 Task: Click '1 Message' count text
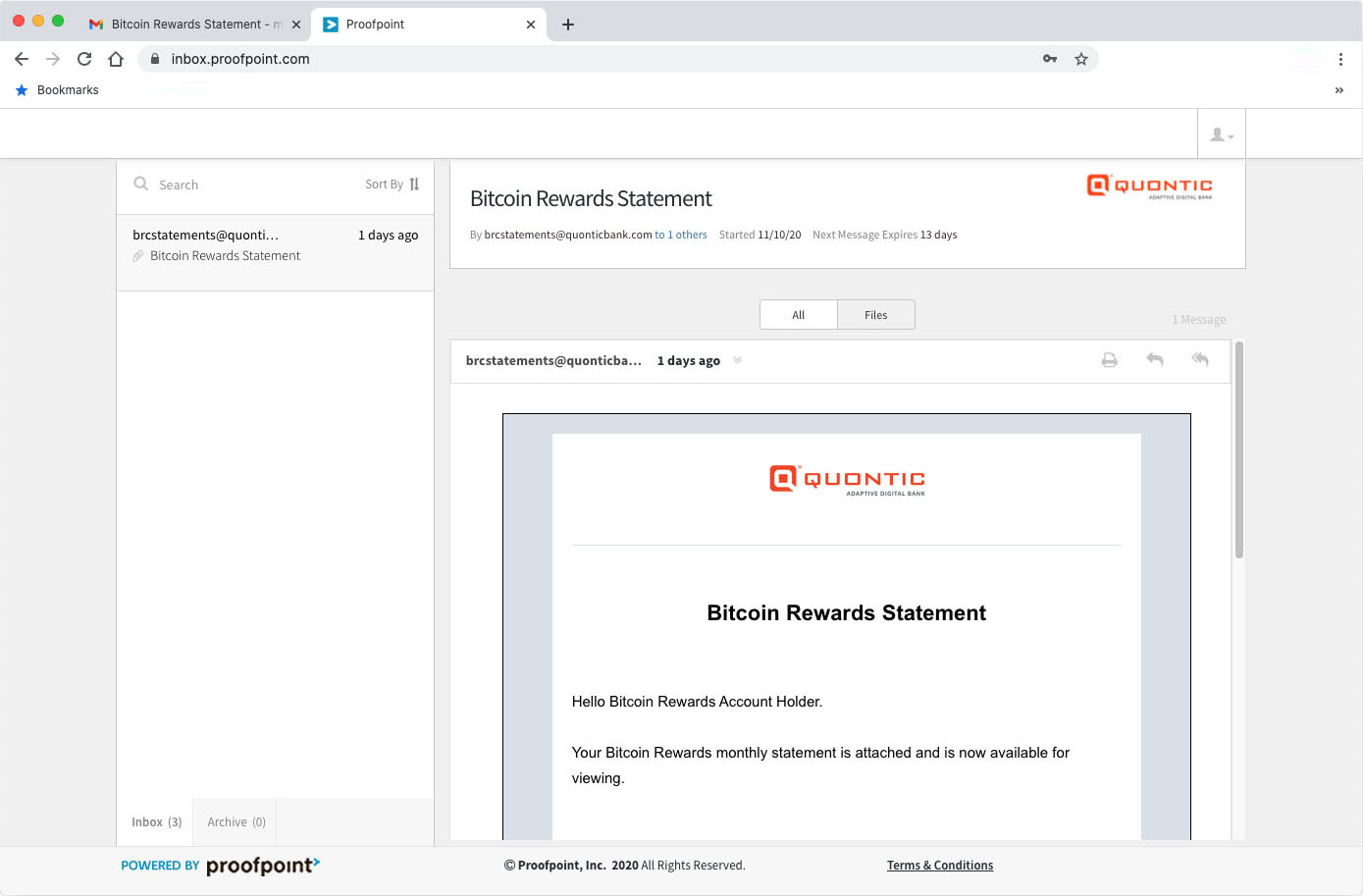(1199, 320)
